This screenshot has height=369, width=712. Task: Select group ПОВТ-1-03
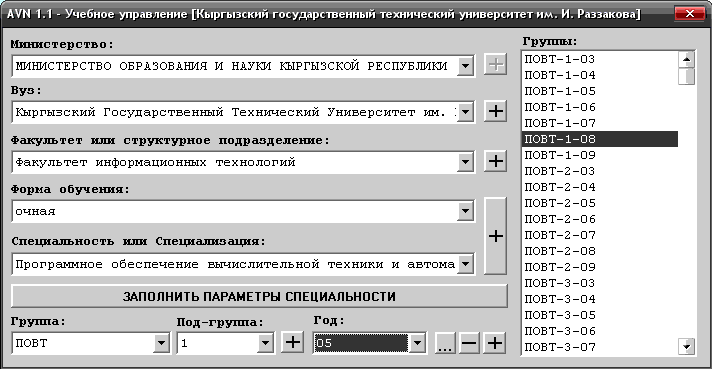coord(600,59)
